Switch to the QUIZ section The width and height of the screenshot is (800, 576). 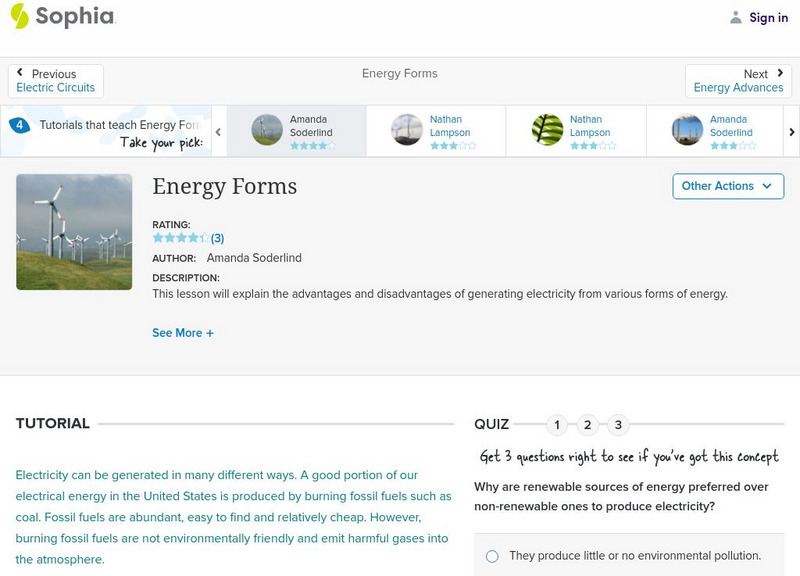pyautogui.click(x=493, y=424)
